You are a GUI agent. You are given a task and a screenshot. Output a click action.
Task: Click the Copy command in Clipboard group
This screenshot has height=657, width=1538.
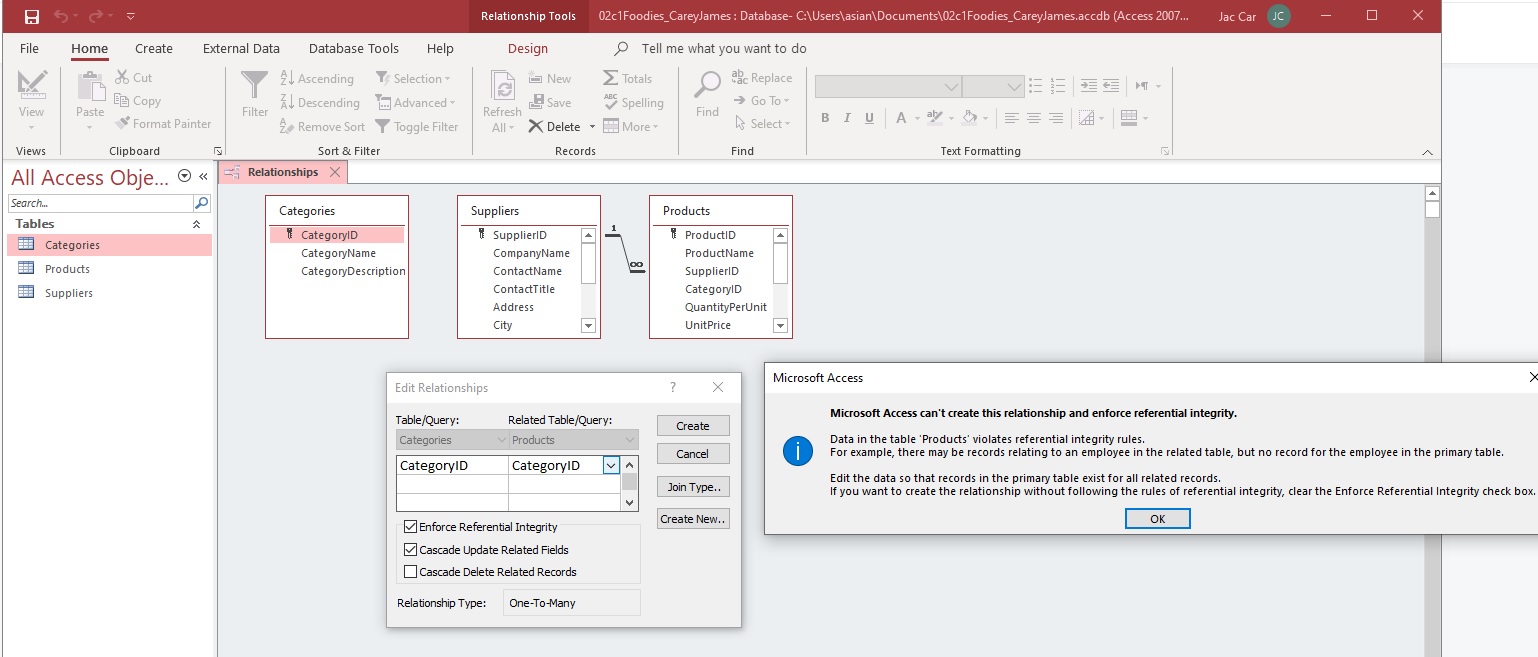pos(138,100)
